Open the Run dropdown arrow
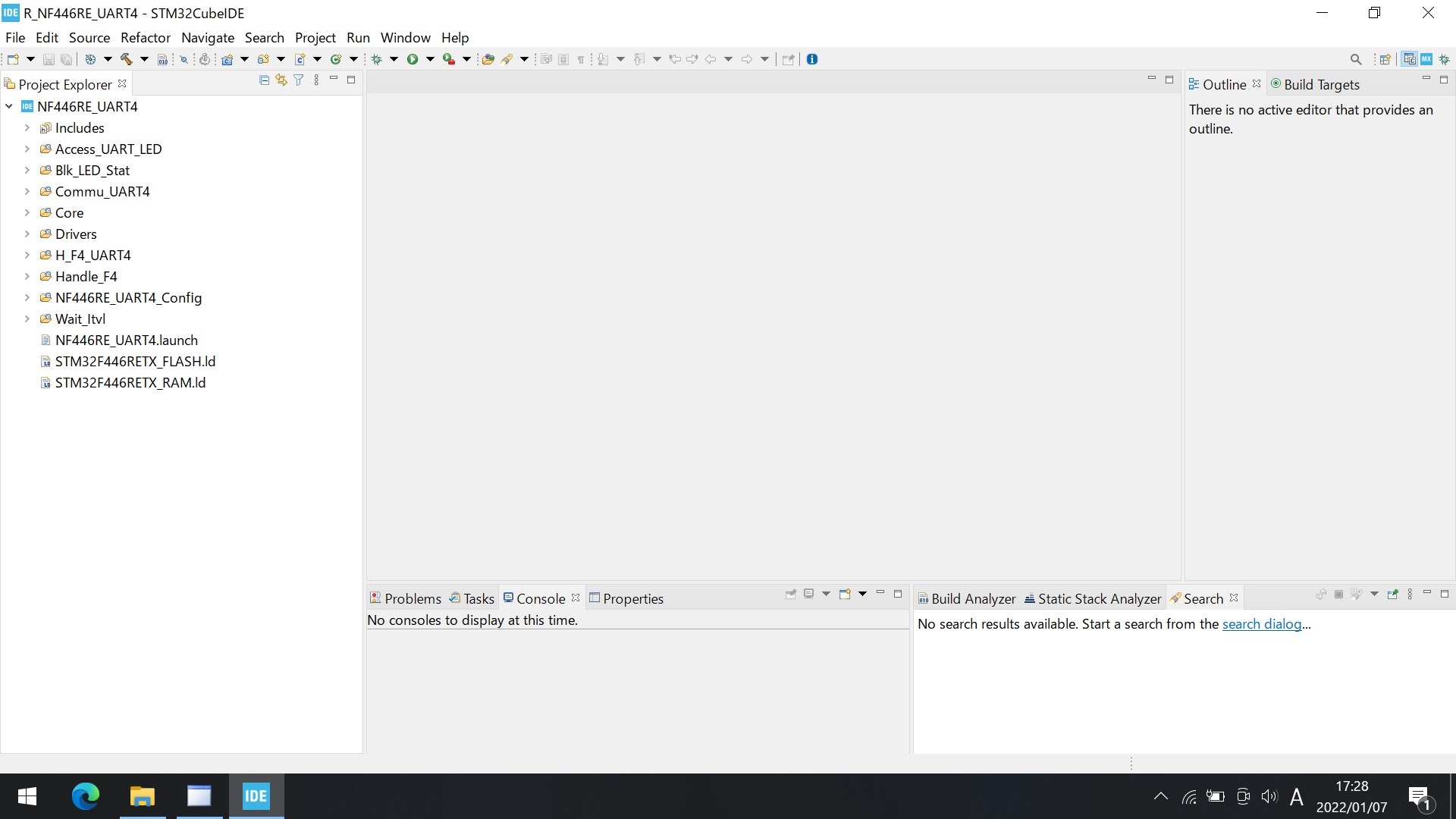 coord(430,59)
